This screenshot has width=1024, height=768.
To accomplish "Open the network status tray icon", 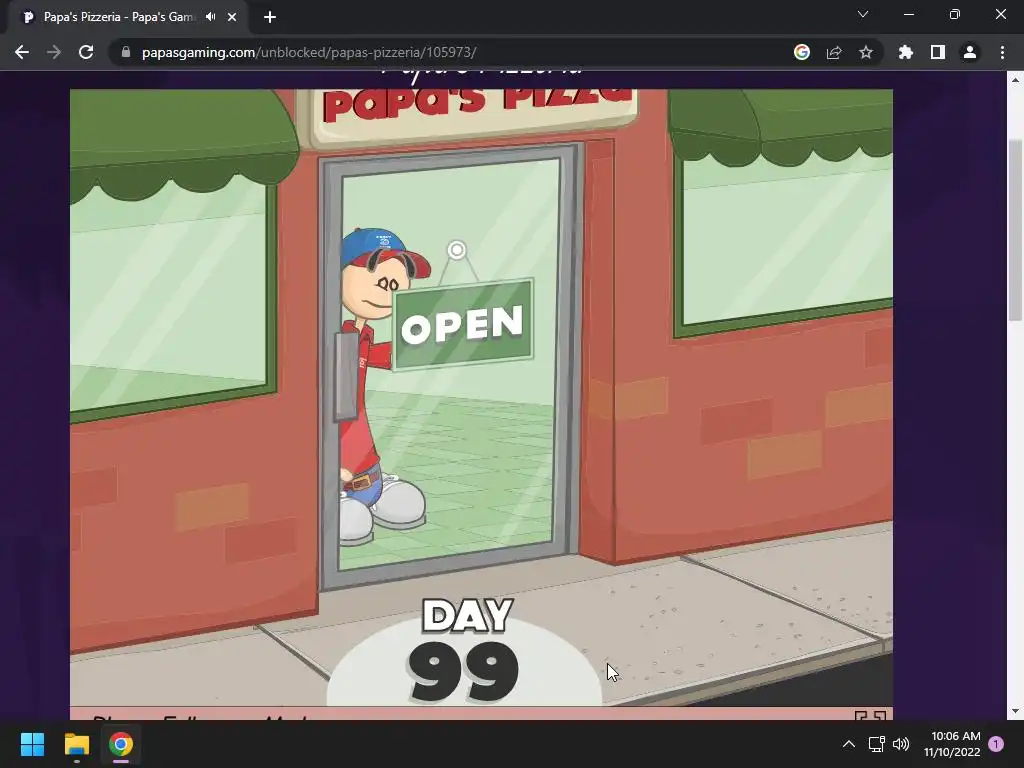I will point(876,744).
